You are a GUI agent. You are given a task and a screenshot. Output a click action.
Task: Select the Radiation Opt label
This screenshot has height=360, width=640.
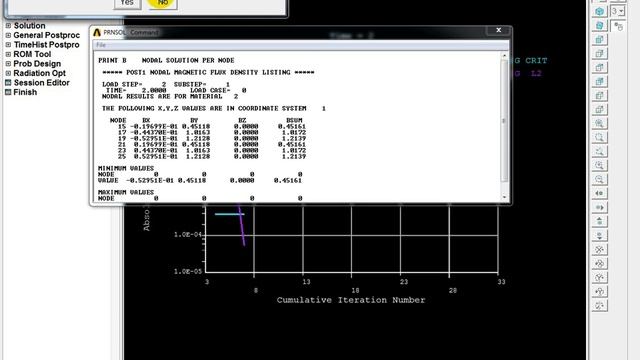(40, 73)
